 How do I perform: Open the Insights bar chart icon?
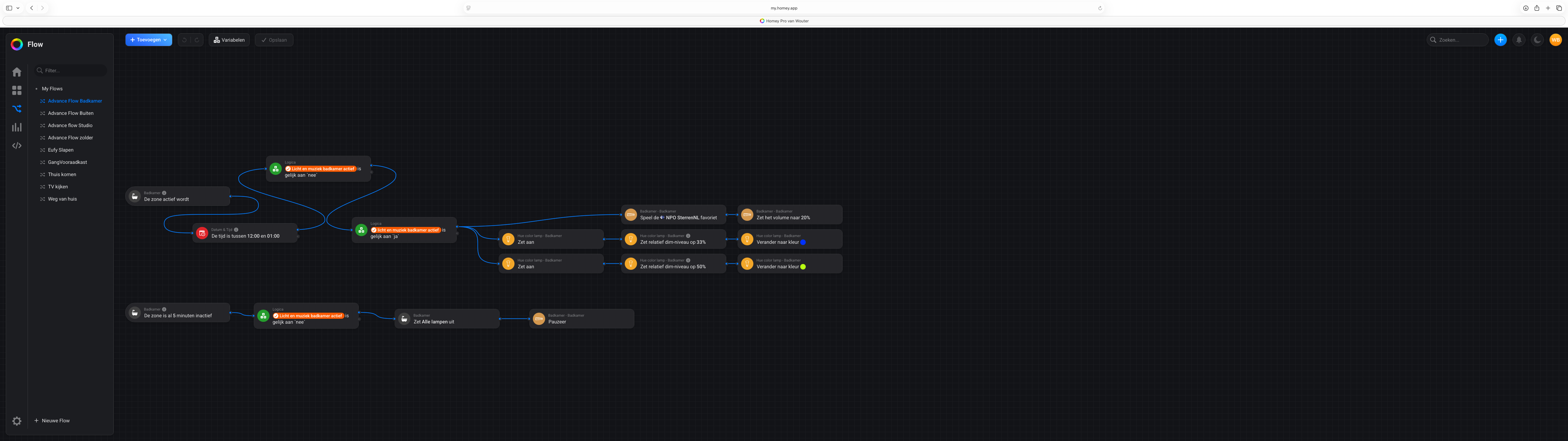click(17, 127)
